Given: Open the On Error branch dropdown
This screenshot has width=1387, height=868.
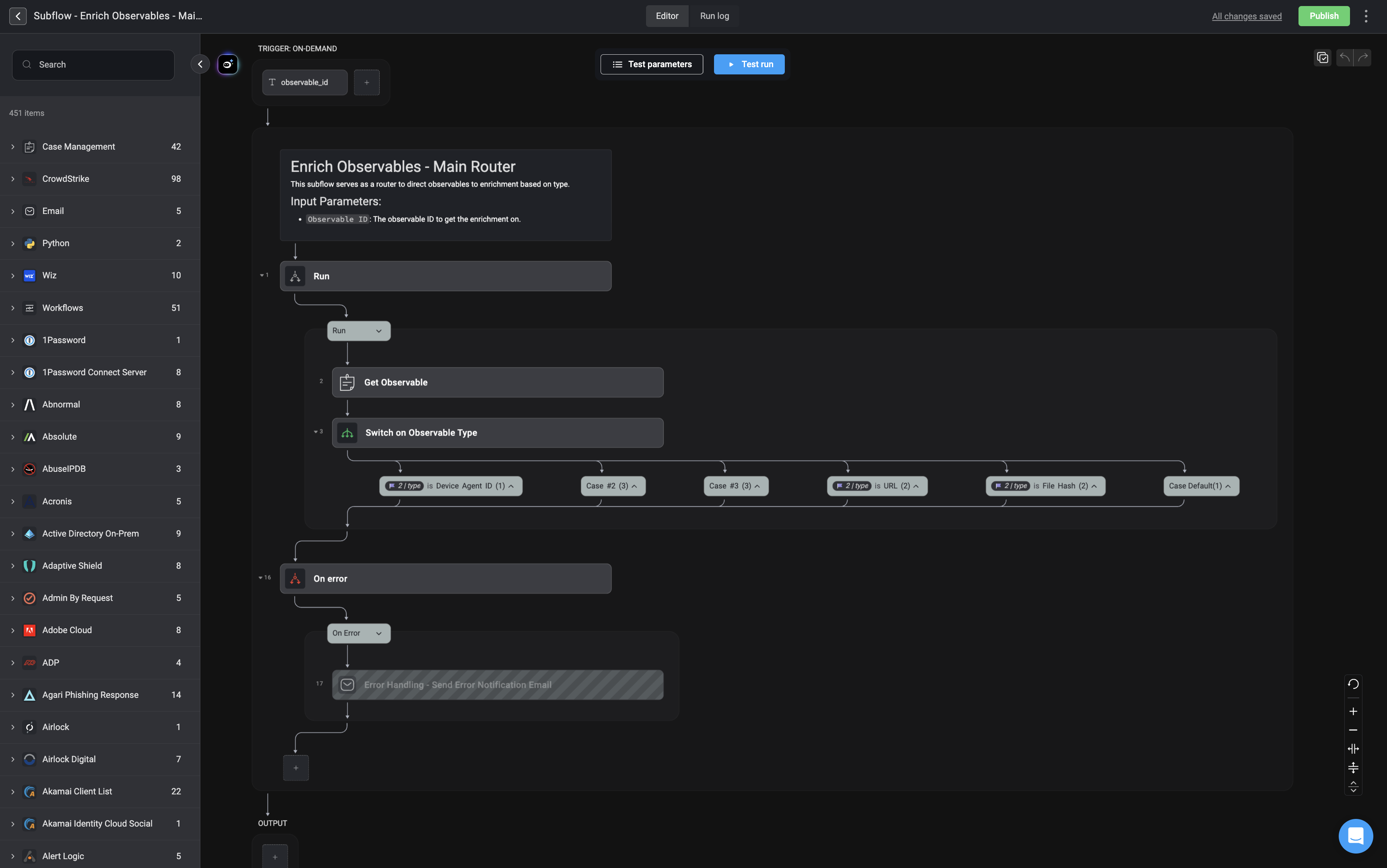Looking at the screenshot, I should (358, 633).
